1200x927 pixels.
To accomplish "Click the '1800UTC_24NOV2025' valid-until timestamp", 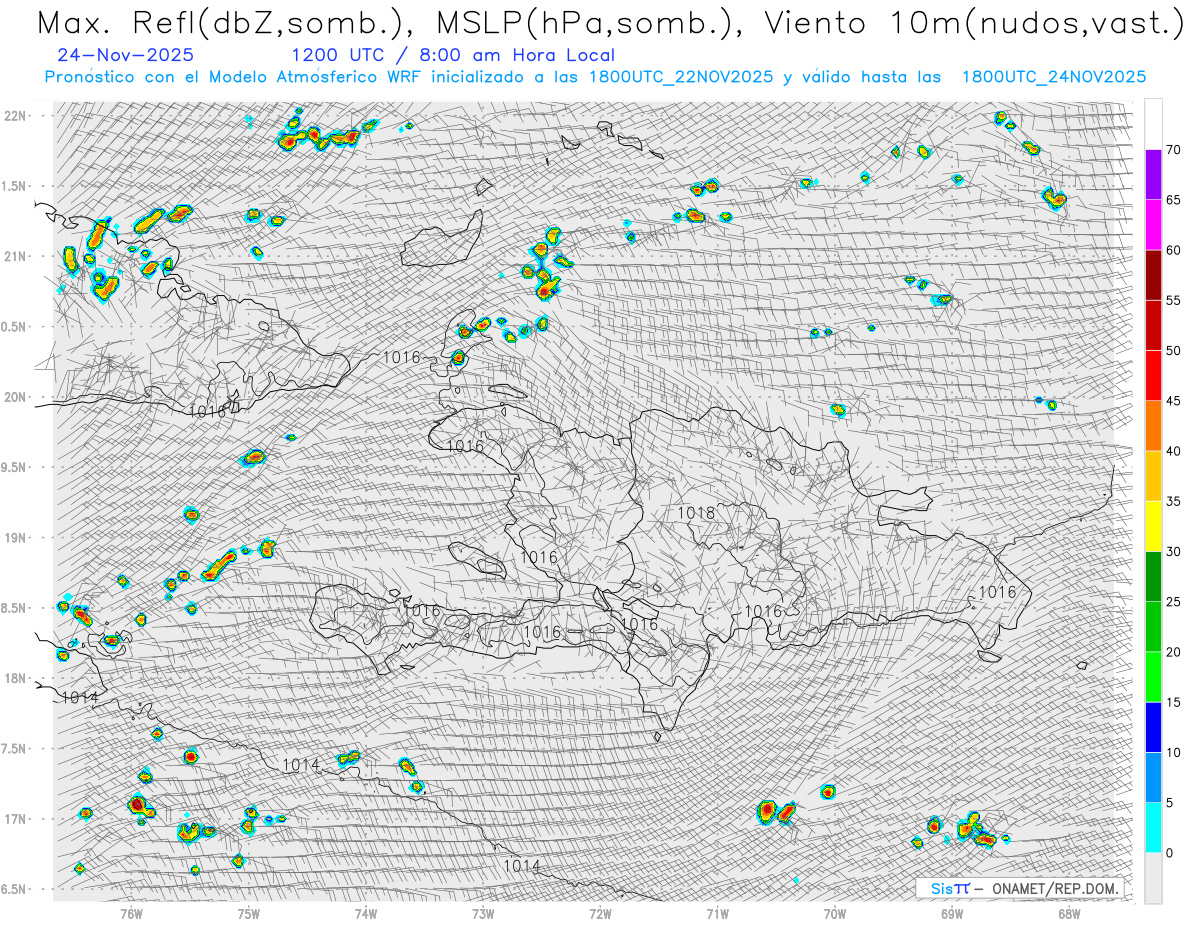I will pyautogui.click(x=1053, y=77).
